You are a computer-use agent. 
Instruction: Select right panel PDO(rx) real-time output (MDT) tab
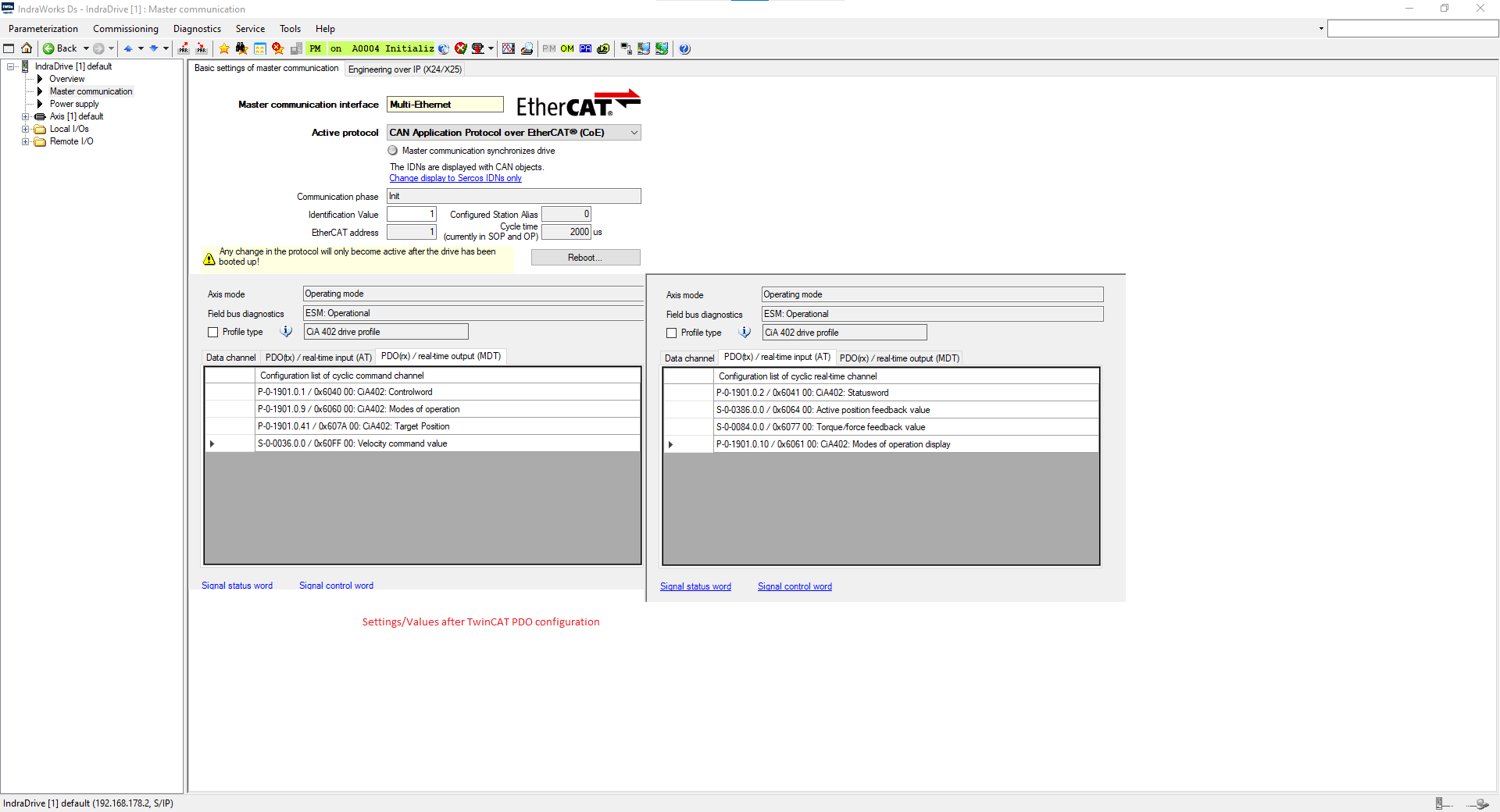point(899,358)
